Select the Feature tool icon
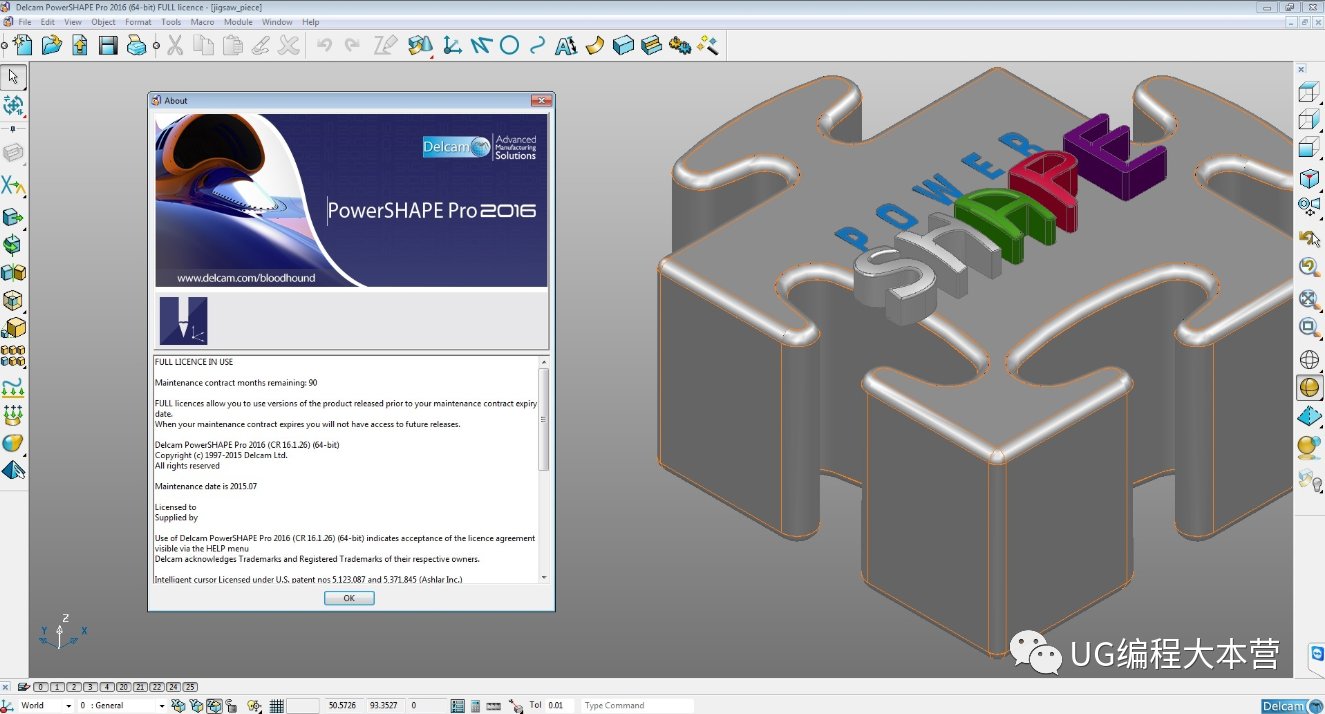Screen dimensions: 1325x714 (x=651, y=45)
